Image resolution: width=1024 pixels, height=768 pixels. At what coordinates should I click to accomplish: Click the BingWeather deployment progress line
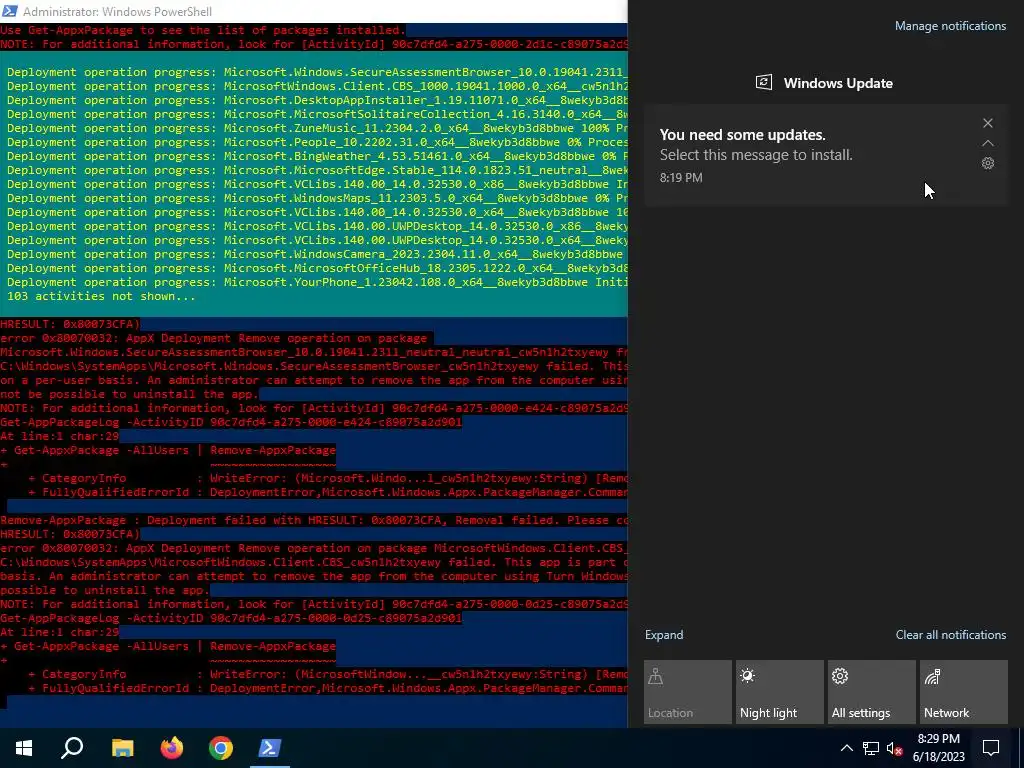coord(317,156)
